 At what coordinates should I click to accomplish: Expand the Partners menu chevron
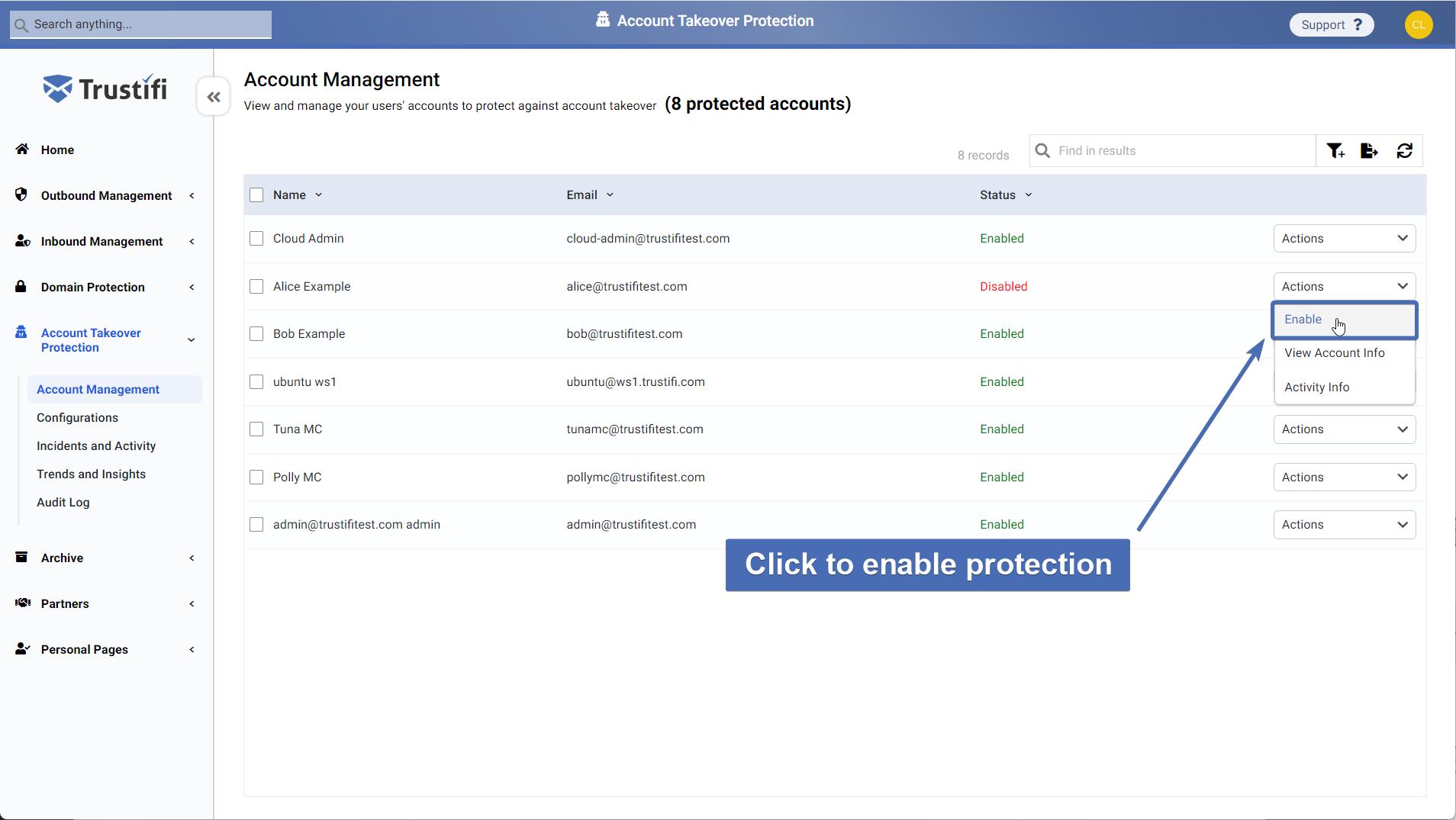pos(192,603)
